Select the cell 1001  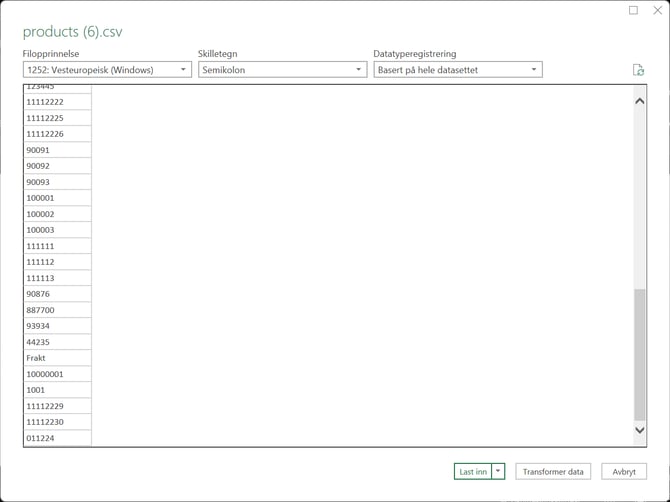pos(58,390)
